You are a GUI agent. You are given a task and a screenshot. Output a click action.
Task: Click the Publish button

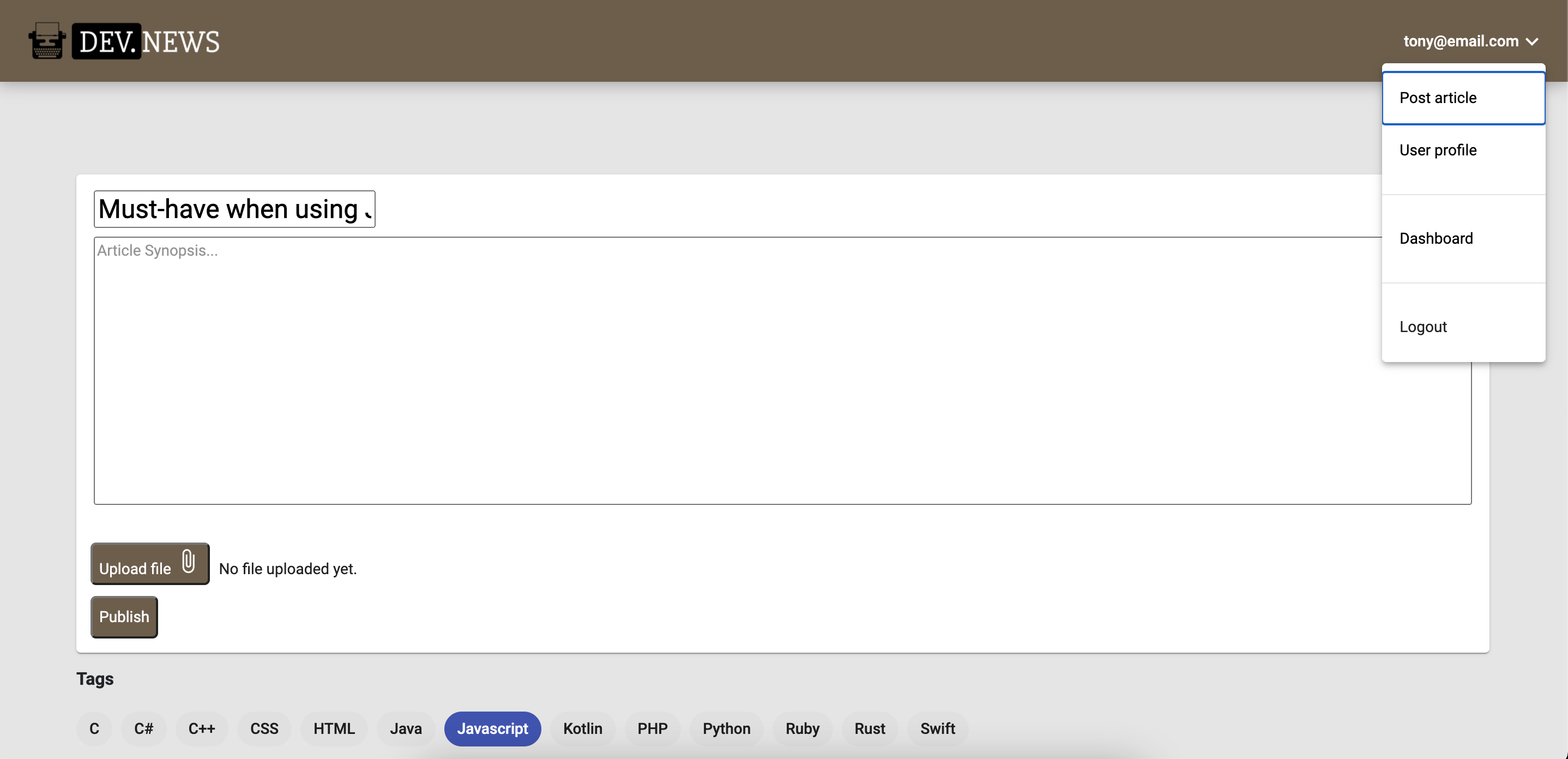(124, 617)
